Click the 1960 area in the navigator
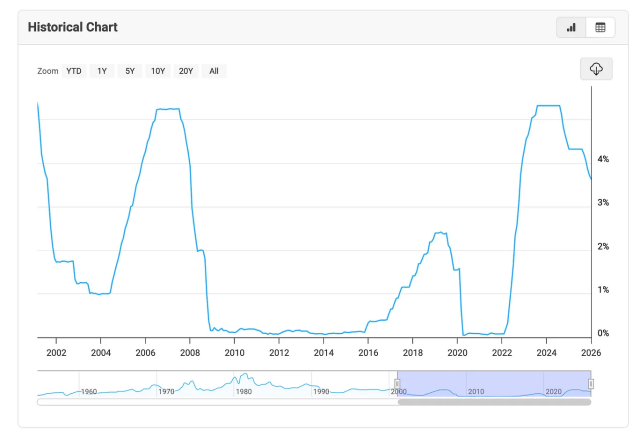Image resolution: width=640 pixels, height=430 pixels. [x=89, y=391]
